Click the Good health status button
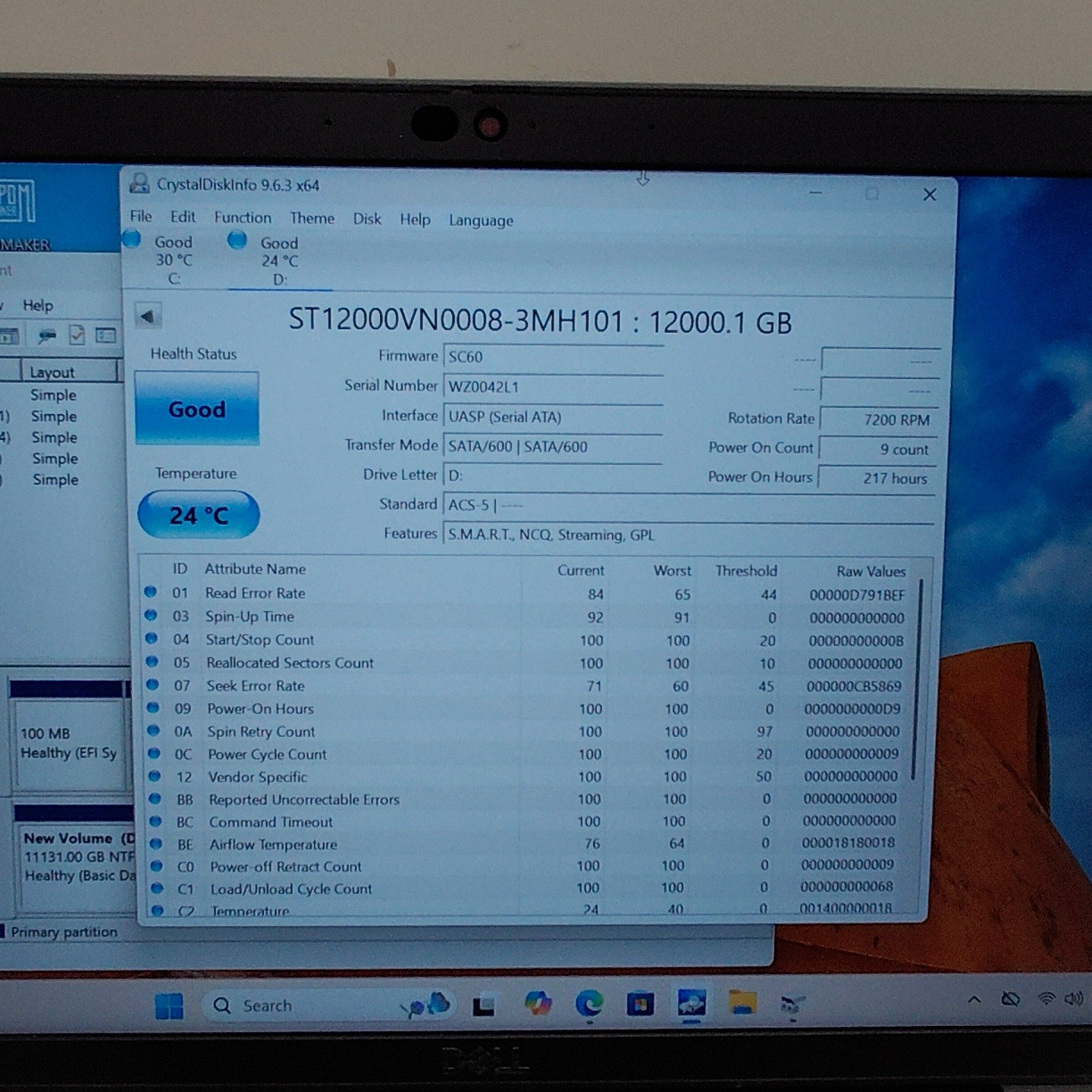 coord(197,409)
